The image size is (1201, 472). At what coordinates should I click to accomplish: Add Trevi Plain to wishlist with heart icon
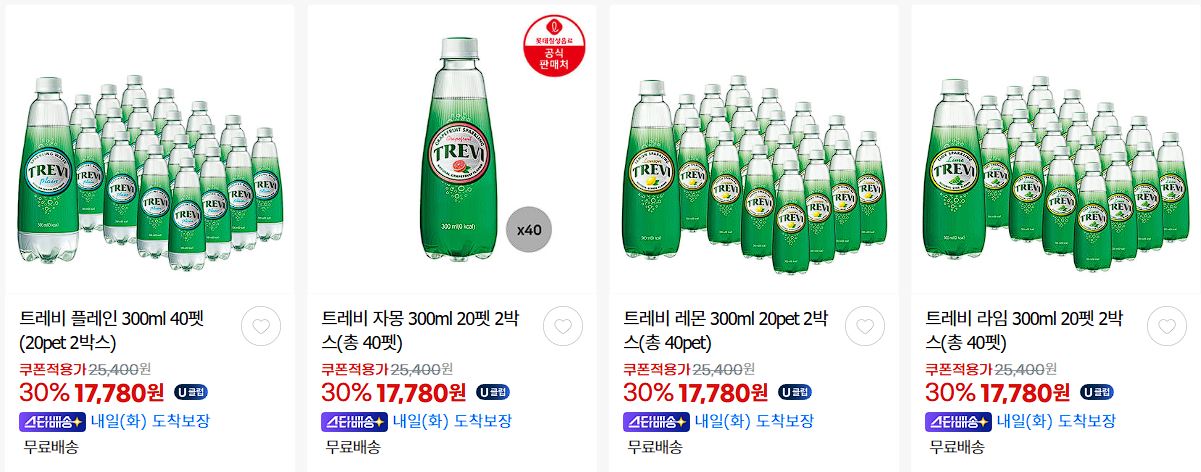pos(261,326)
